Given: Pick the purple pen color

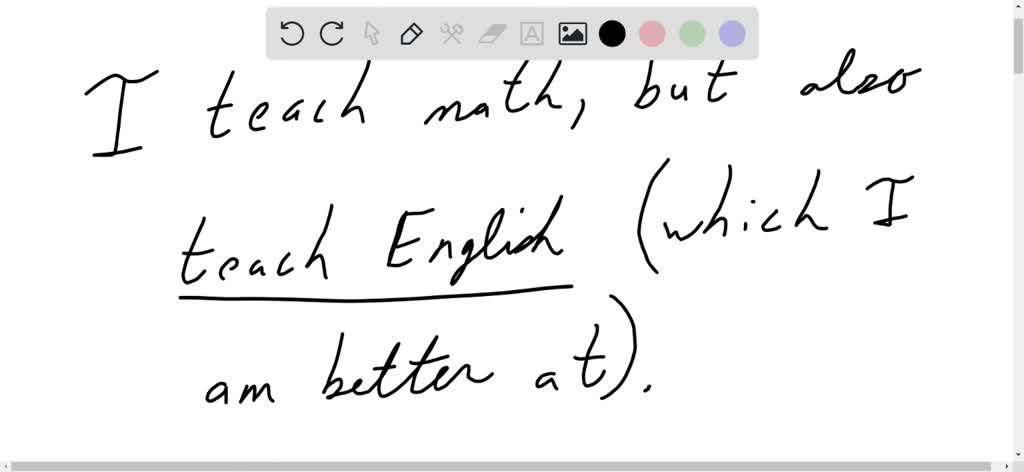Looking at the screenshot, I should [732, 33].
